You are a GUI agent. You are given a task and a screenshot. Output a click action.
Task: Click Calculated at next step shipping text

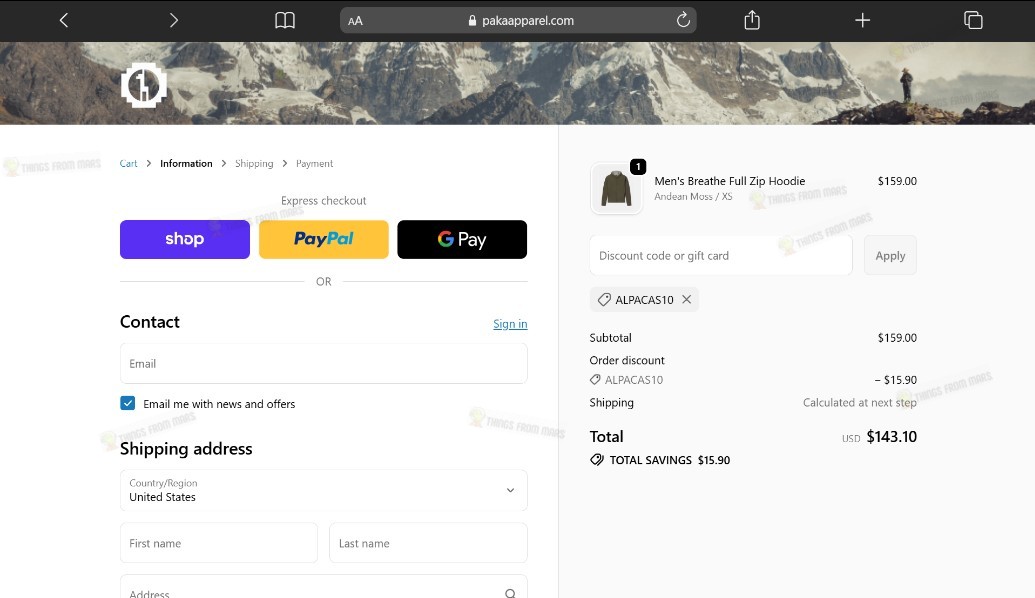859,403
